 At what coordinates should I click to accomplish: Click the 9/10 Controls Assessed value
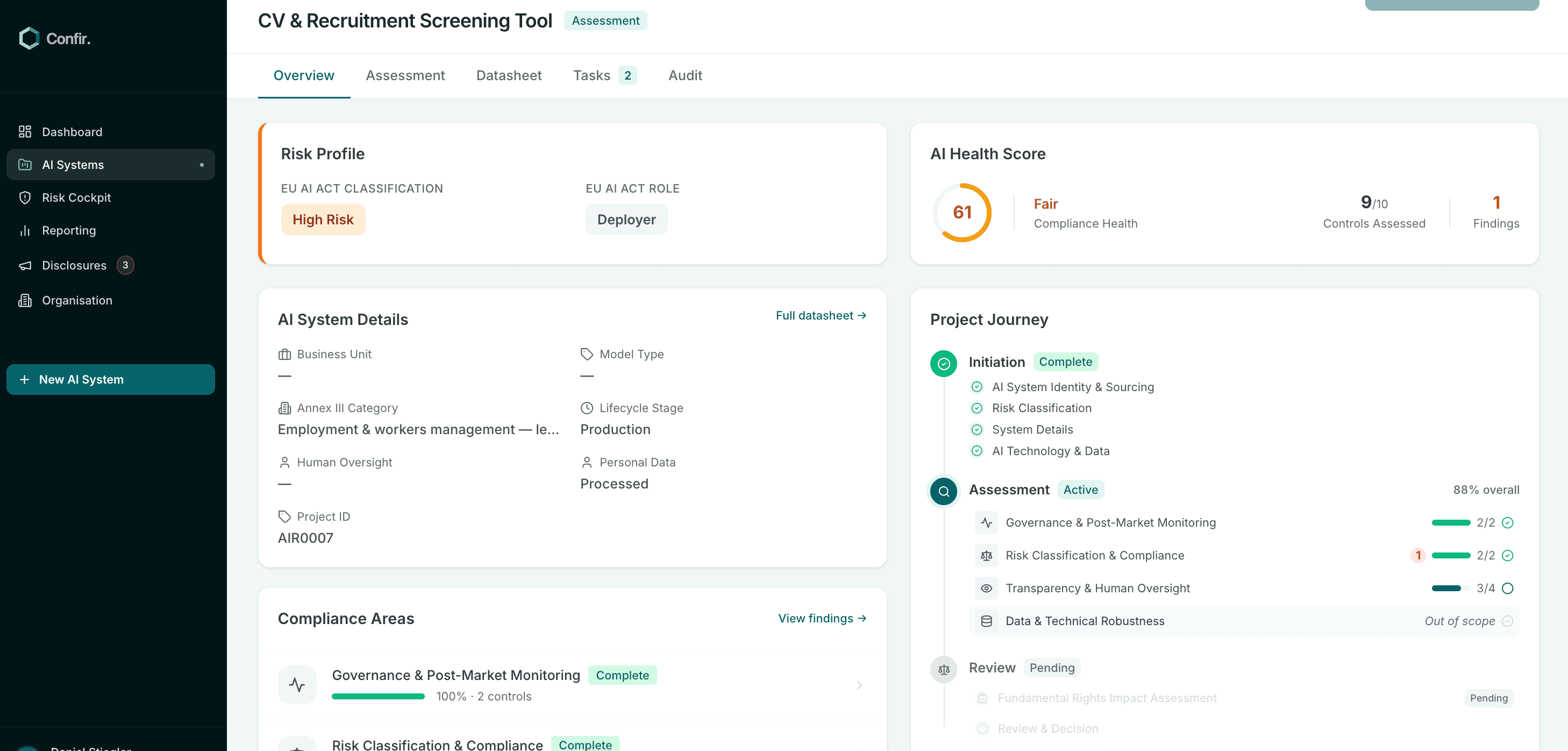[x=1374, y=202]
